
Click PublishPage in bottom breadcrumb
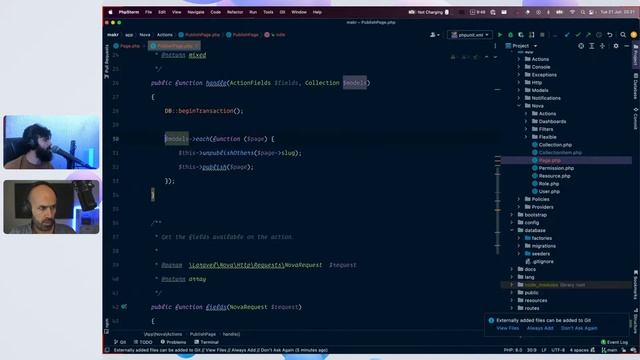203,334
